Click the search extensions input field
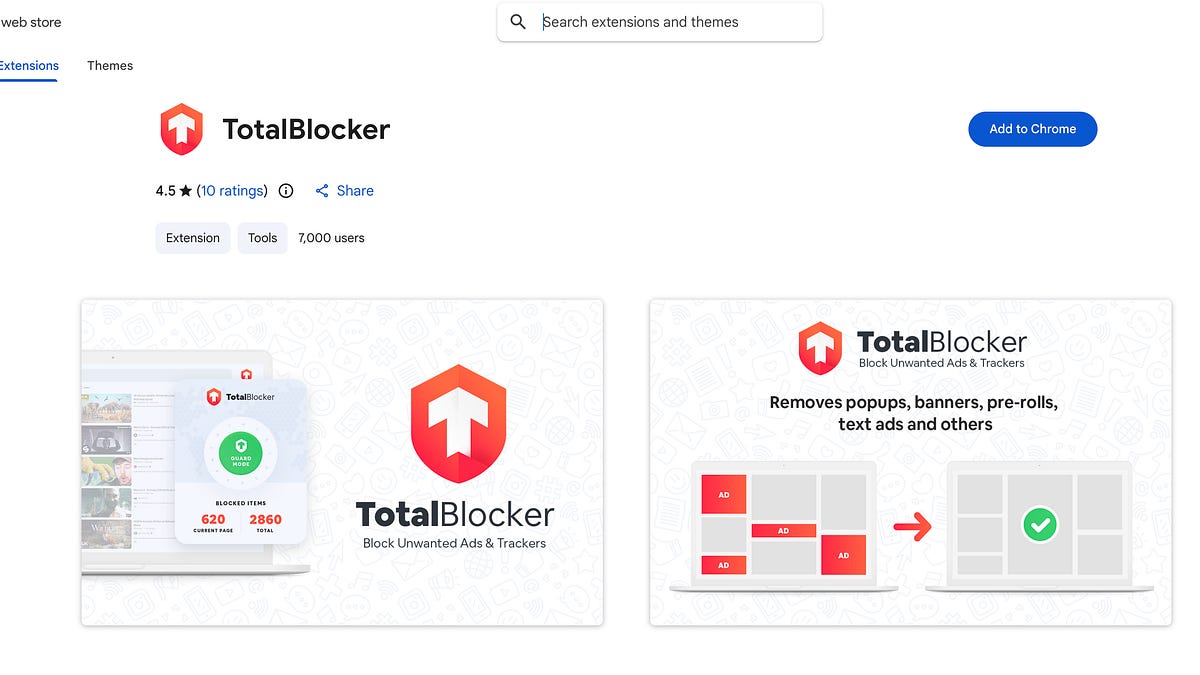Image resolution: width=1200 pixels, height=675 pixels. (660, 21)
